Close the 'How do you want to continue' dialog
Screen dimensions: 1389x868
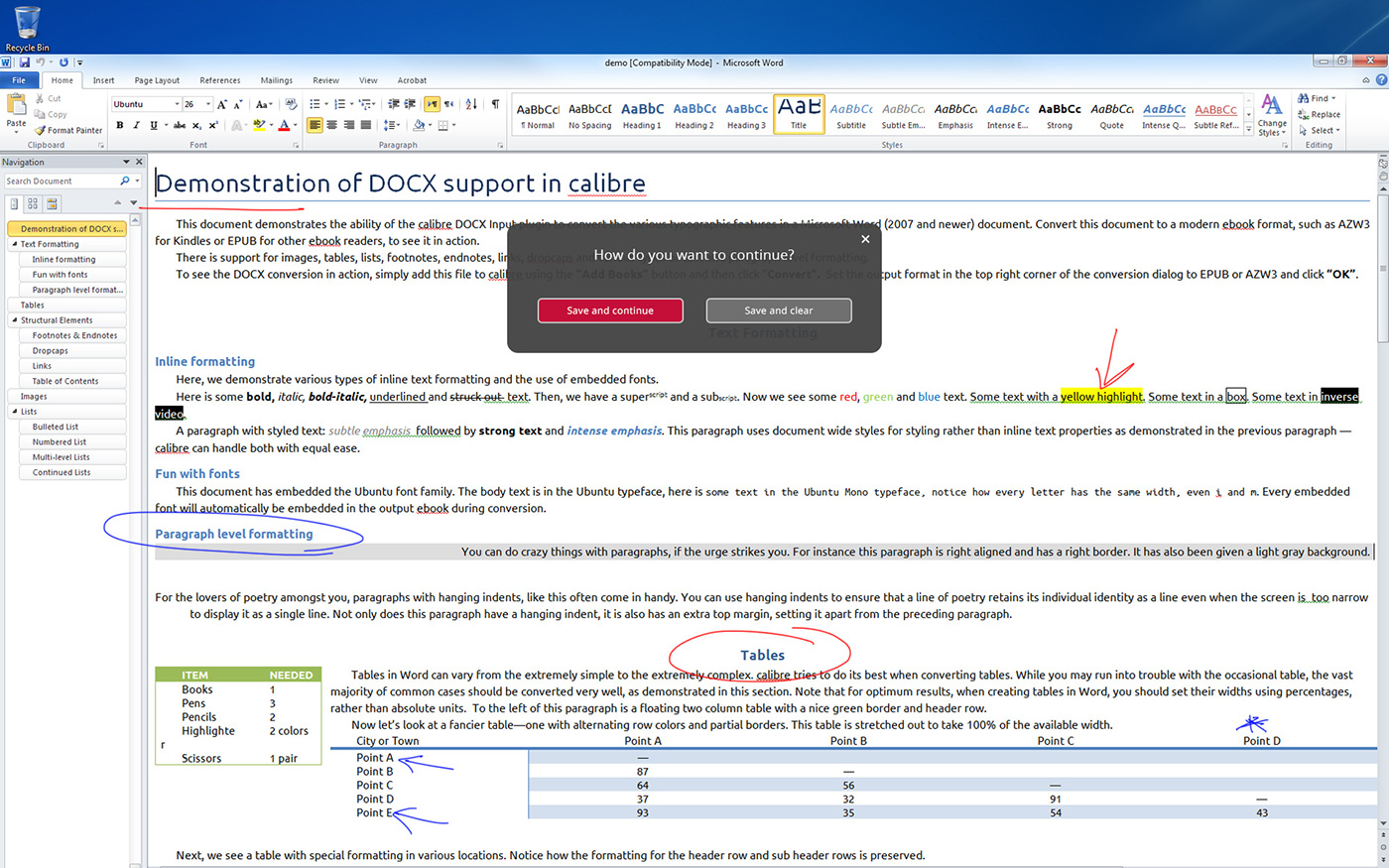[x=865, y=239]
